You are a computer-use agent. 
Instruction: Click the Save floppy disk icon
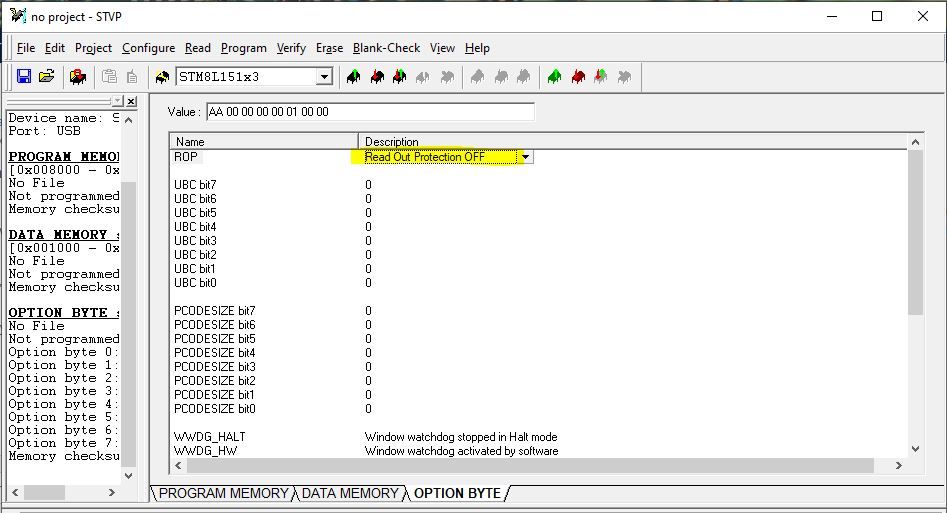click(x=24, y=77)
